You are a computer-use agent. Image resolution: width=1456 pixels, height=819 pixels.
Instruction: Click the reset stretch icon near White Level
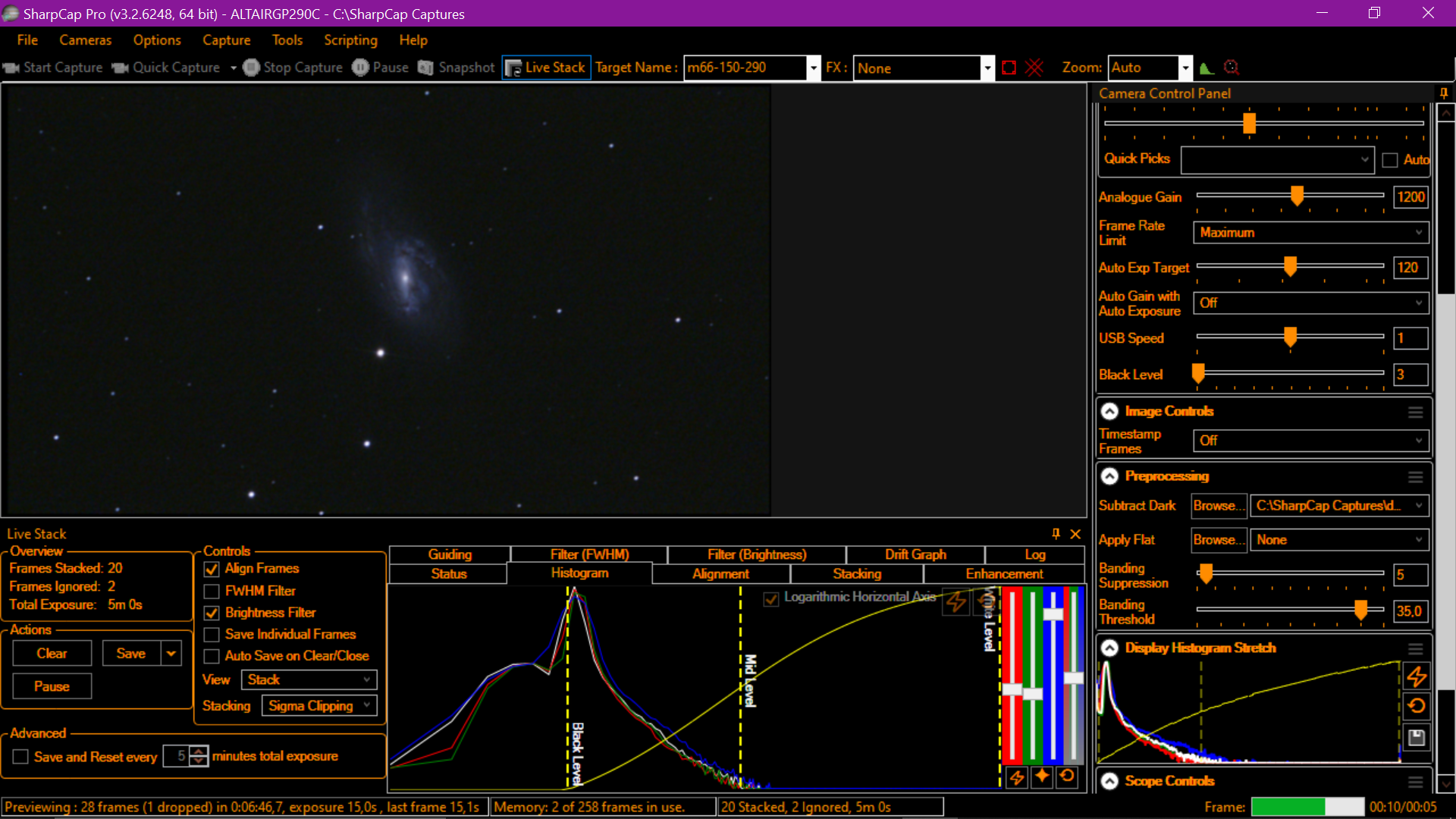pyautogui.click(x=986, y=601)
